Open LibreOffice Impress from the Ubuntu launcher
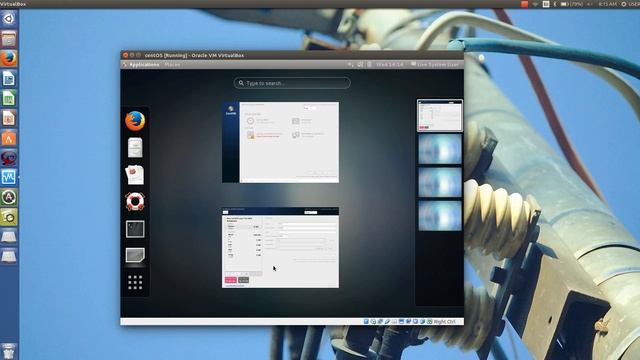 (x=9, y=118)
